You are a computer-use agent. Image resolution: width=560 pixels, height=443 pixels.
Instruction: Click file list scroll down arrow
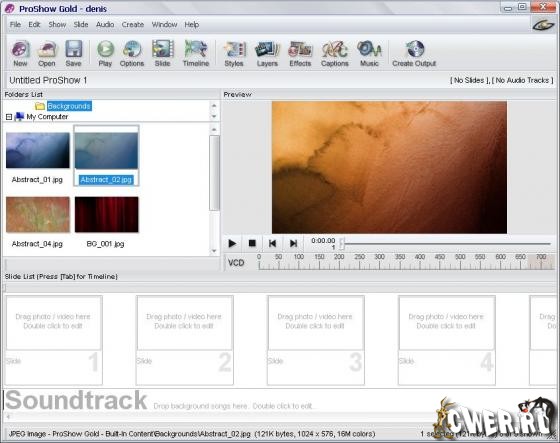click(x=214, y=251)
